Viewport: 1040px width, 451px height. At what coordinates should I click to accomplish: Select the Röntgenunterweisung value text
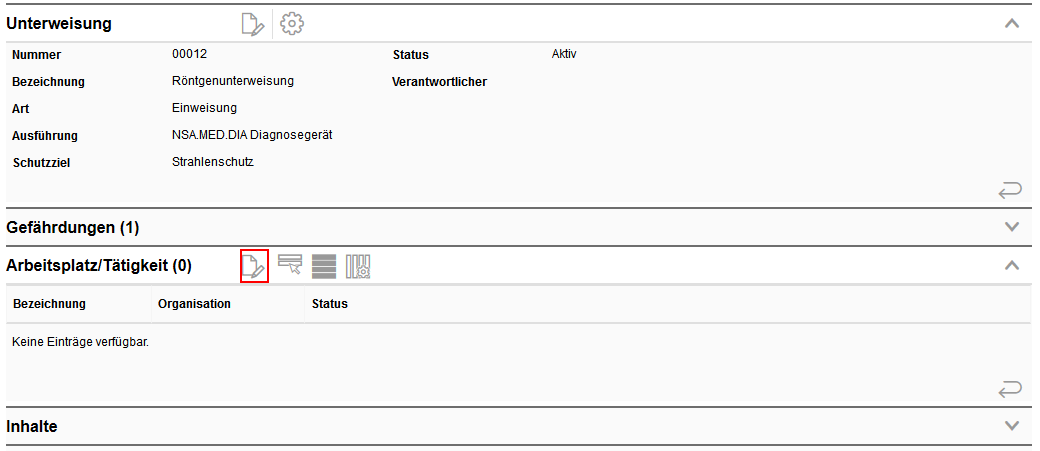(x=233, y=81)
